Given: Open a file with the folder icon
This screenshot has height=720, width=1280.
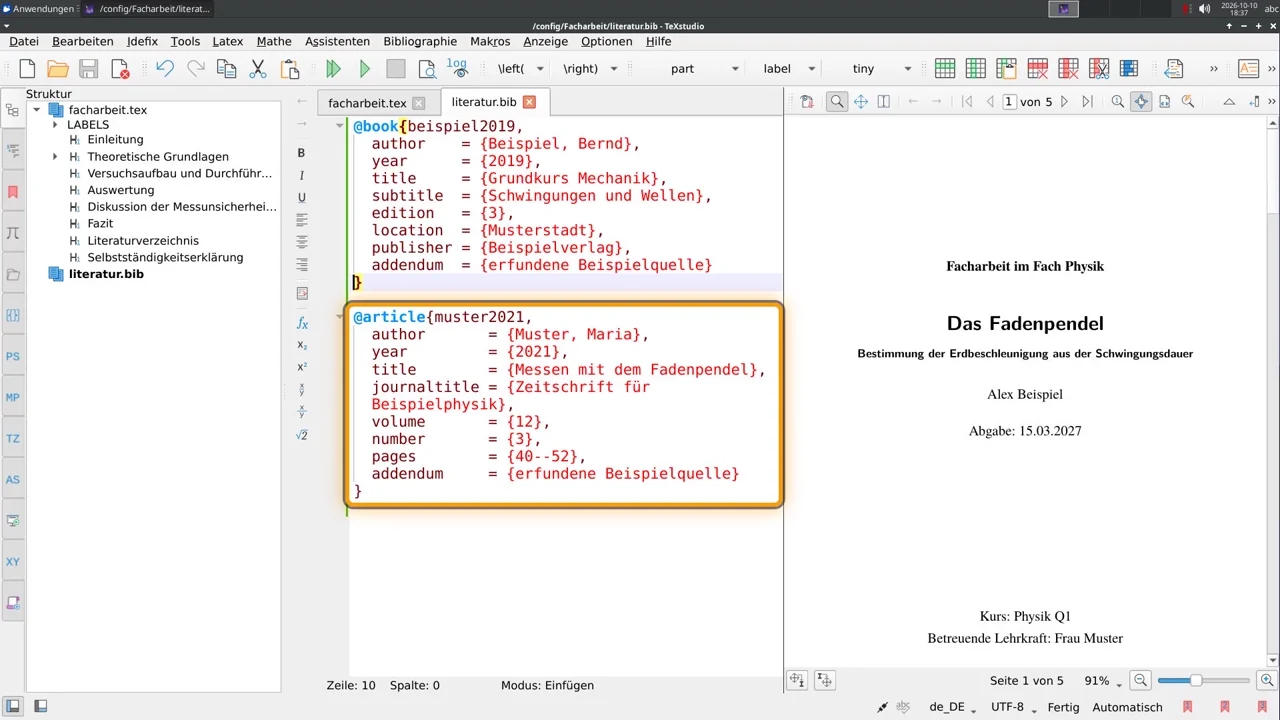Looking at the screenshot, I should tap(58, 69).
